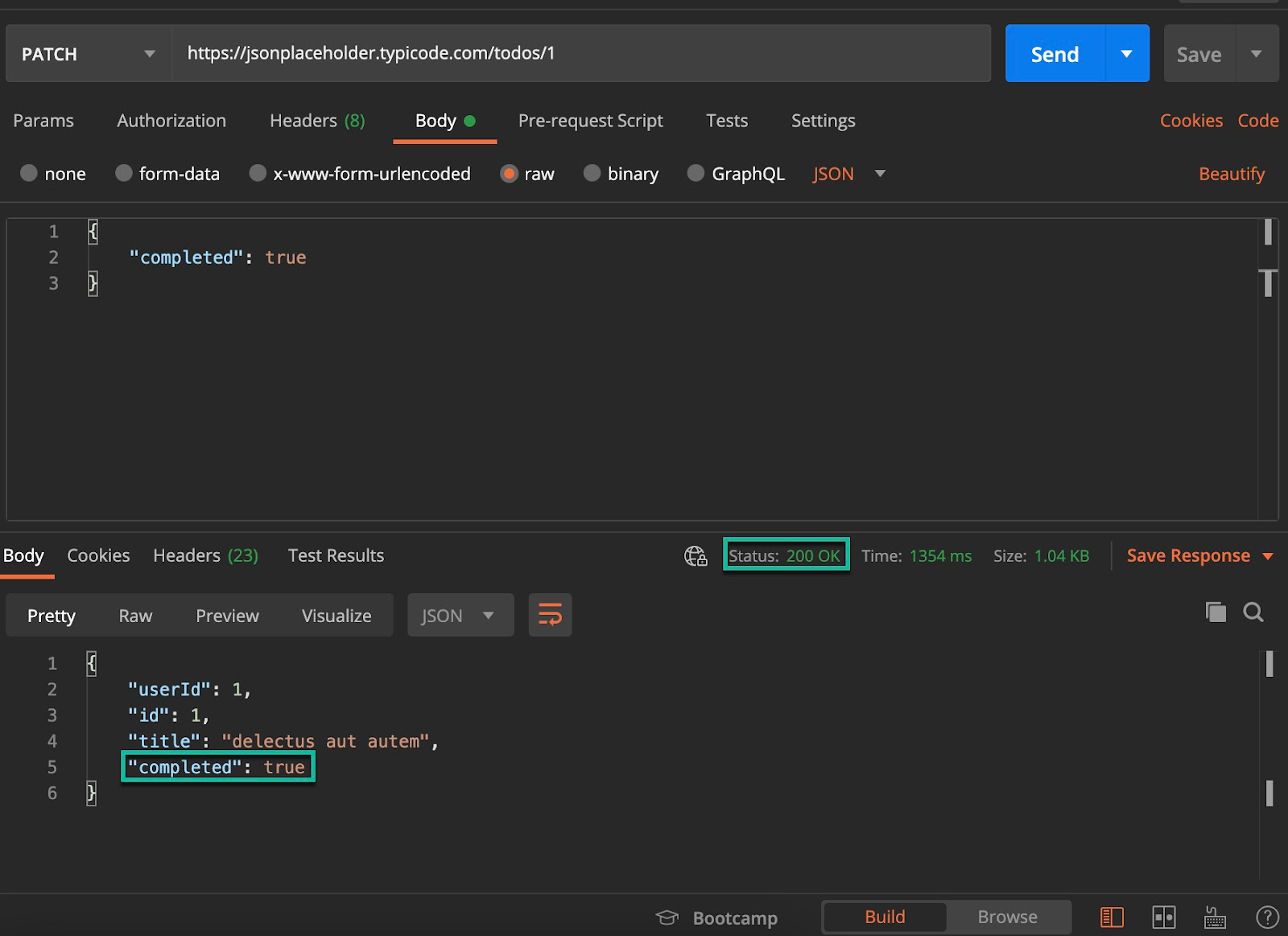Open the PATCH method dropdown

click(89, 54)
